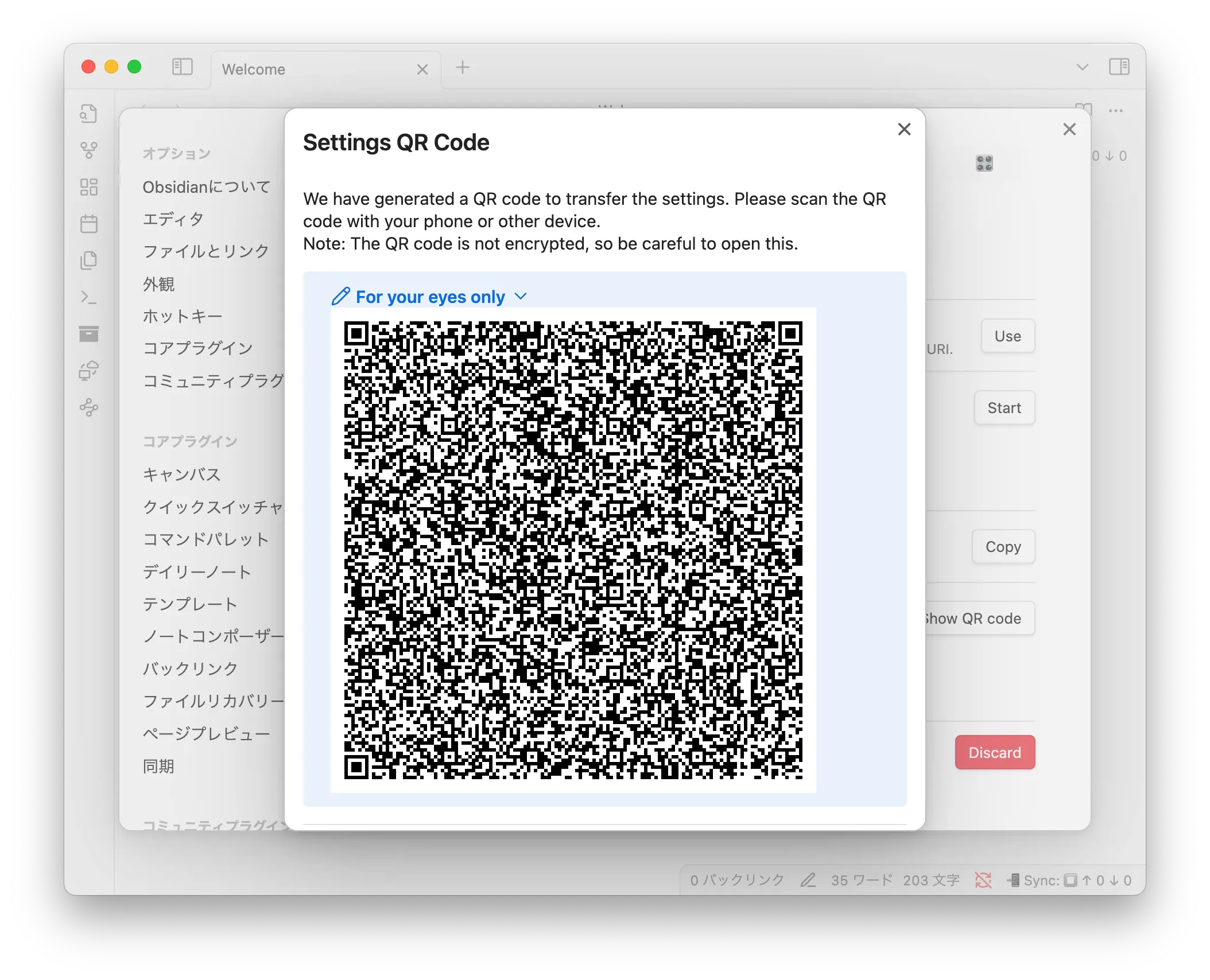Open the 同期 settings section
Viewport: 1210px width, 980px height.
(x=159, y=766)
